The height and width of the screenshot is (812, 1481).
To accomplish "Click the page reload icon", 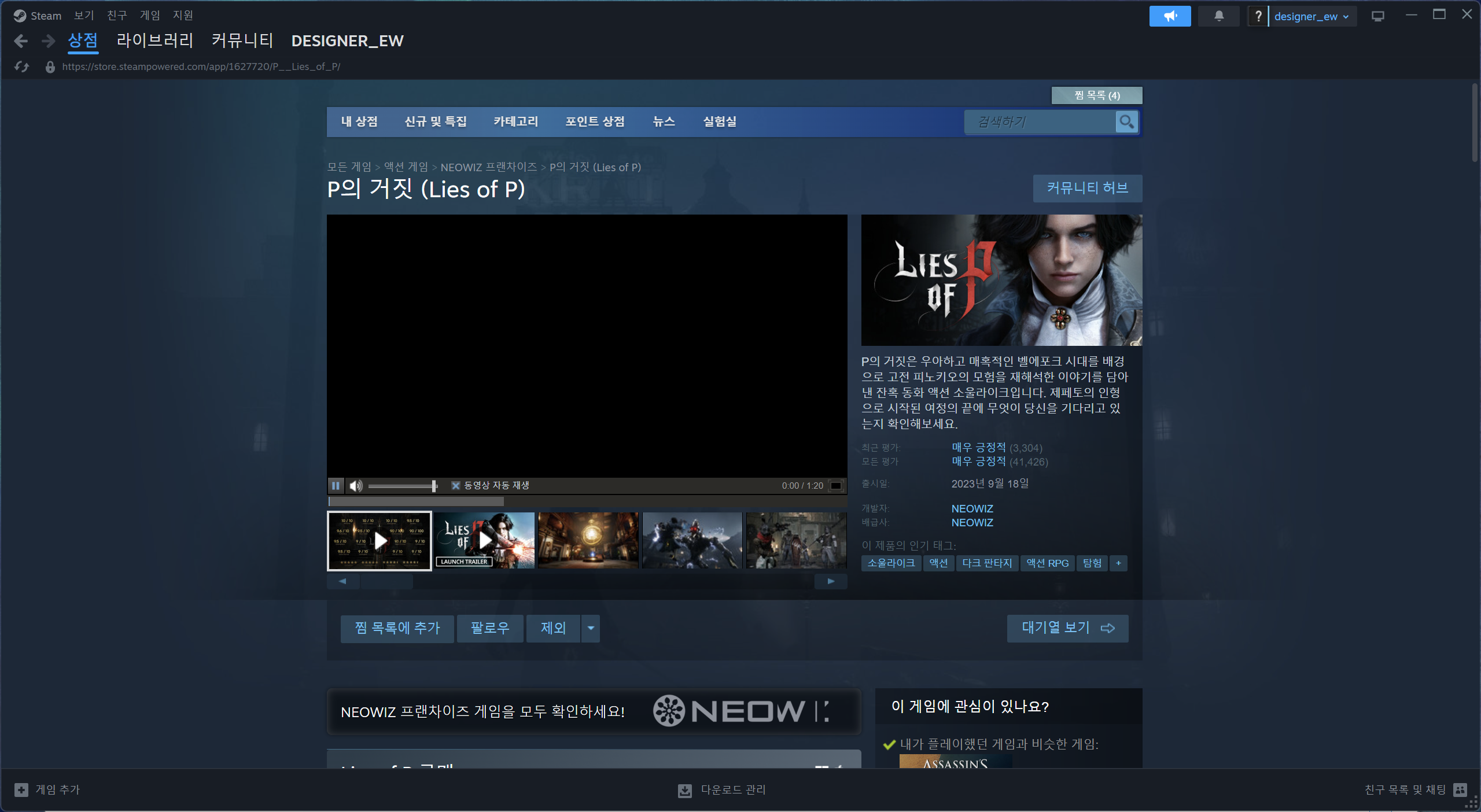I will (22, 67).
